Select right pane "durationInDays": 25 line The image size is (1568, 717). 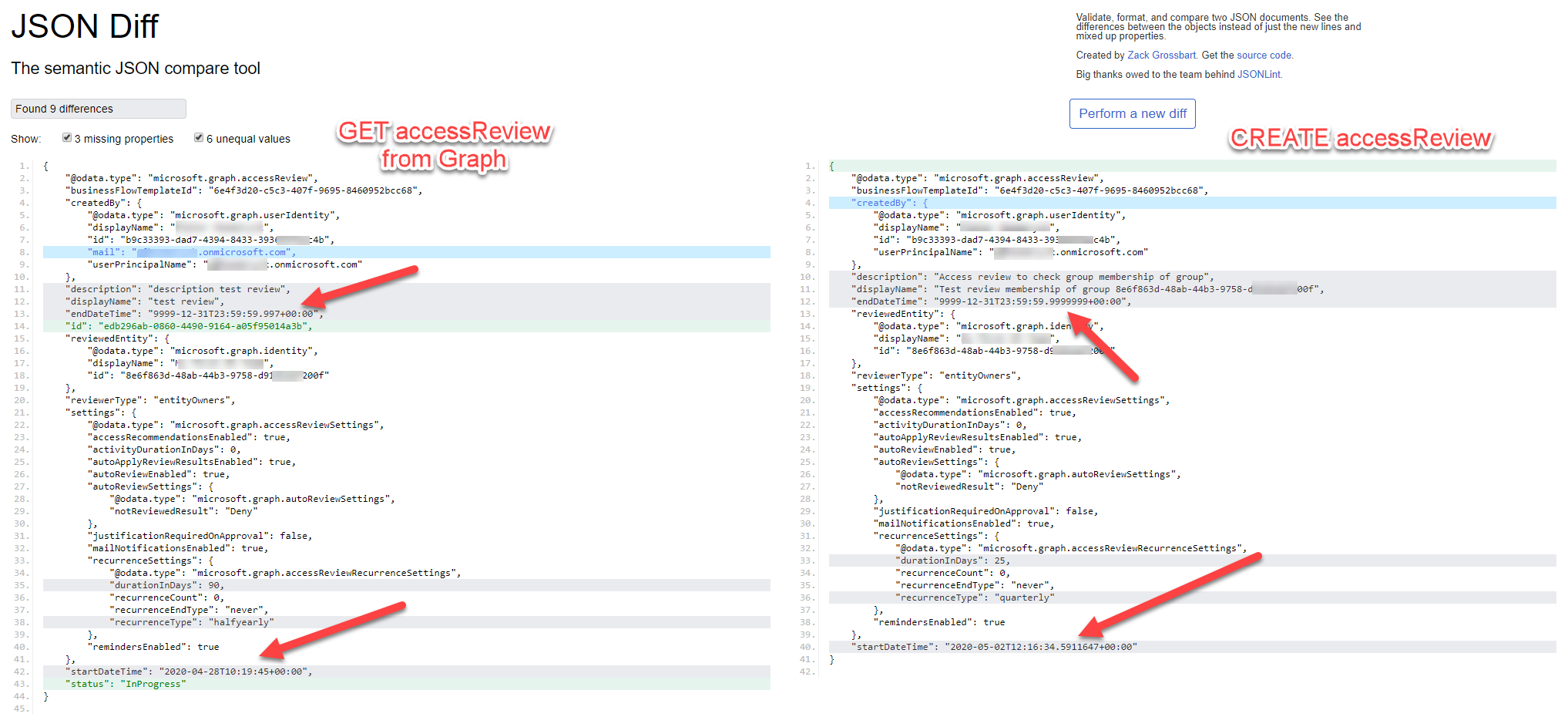point(1193,560)
